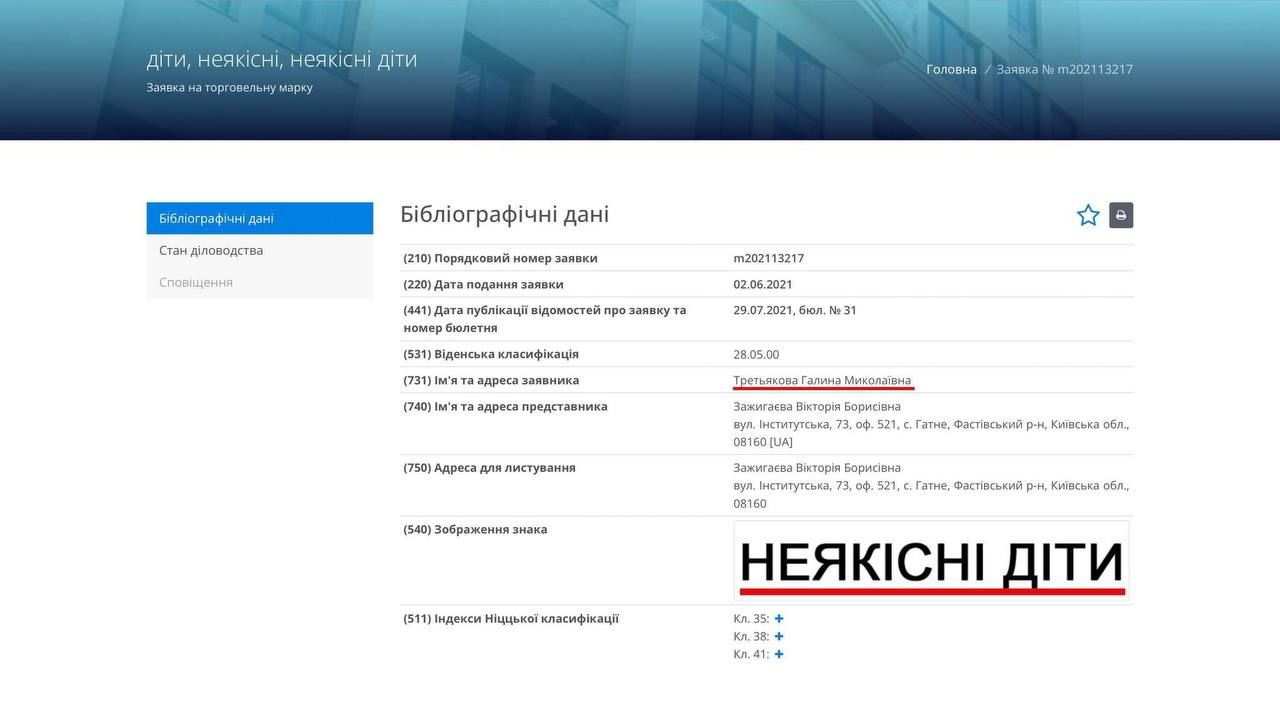Expand the Кл. 35 Nice classification entry
This screenshot has height=703, width=1280.
[778, 618]
